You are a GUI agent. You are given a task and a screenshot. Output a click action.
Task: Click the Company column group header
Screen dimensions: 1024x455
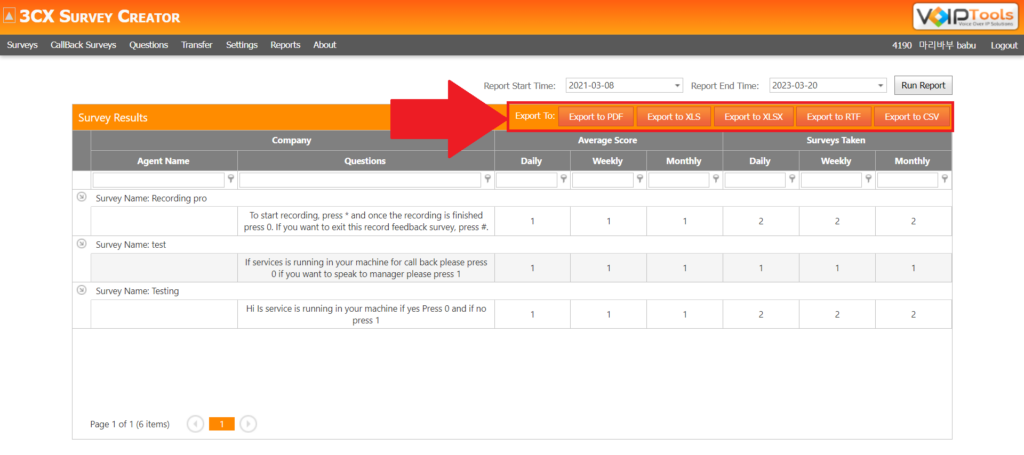click(292, 140)
